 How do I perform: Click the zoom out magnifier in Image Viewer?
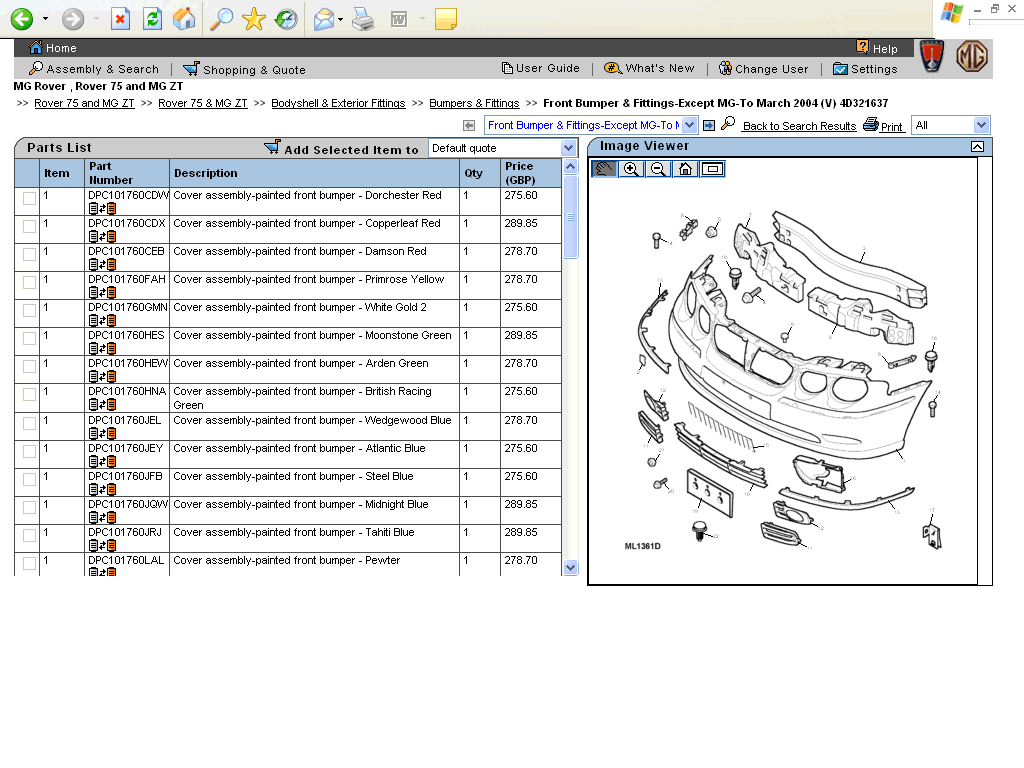click(x=658, y=169)
